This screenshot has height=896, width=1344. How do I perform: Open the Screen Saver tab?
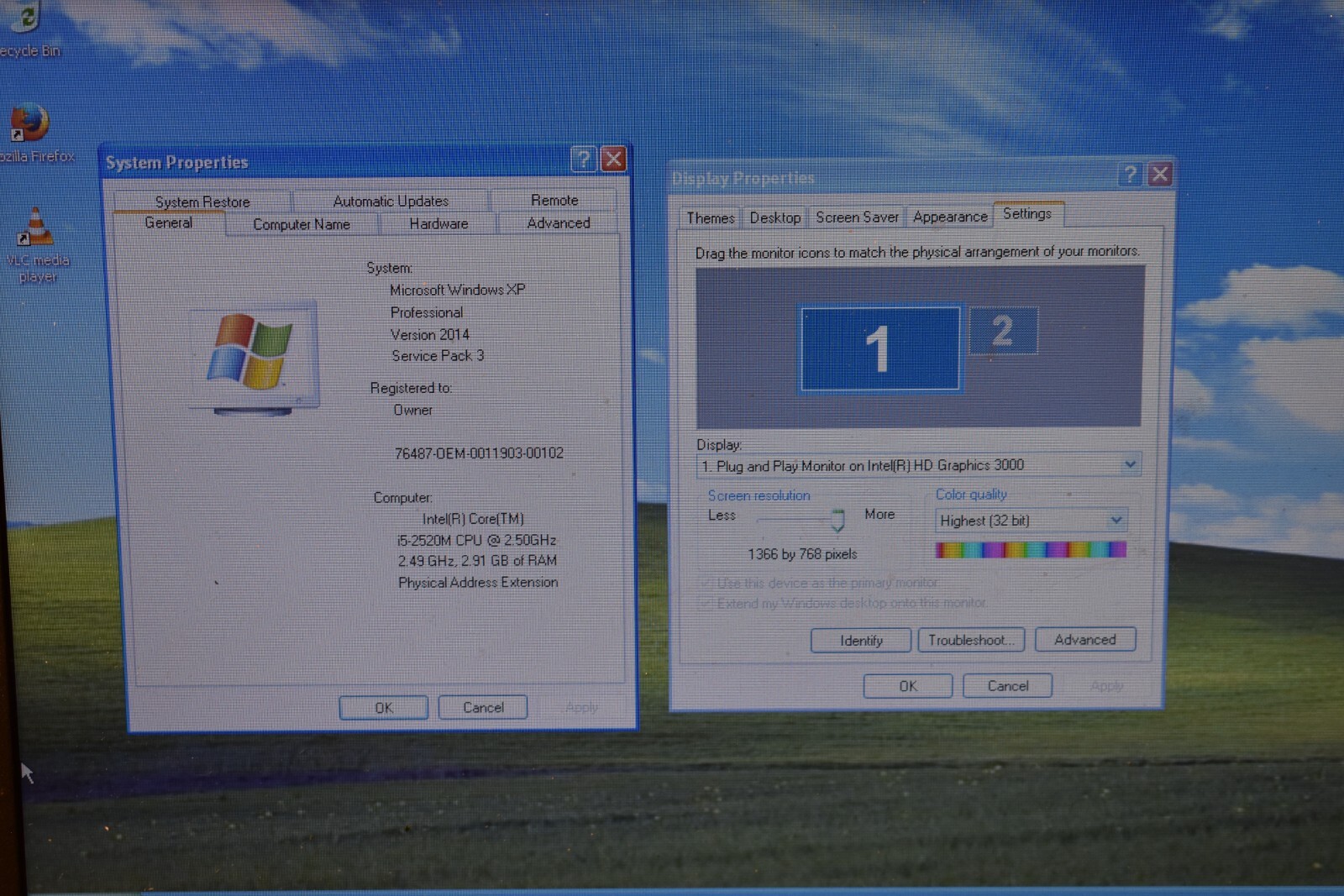[x=857, y=217]
